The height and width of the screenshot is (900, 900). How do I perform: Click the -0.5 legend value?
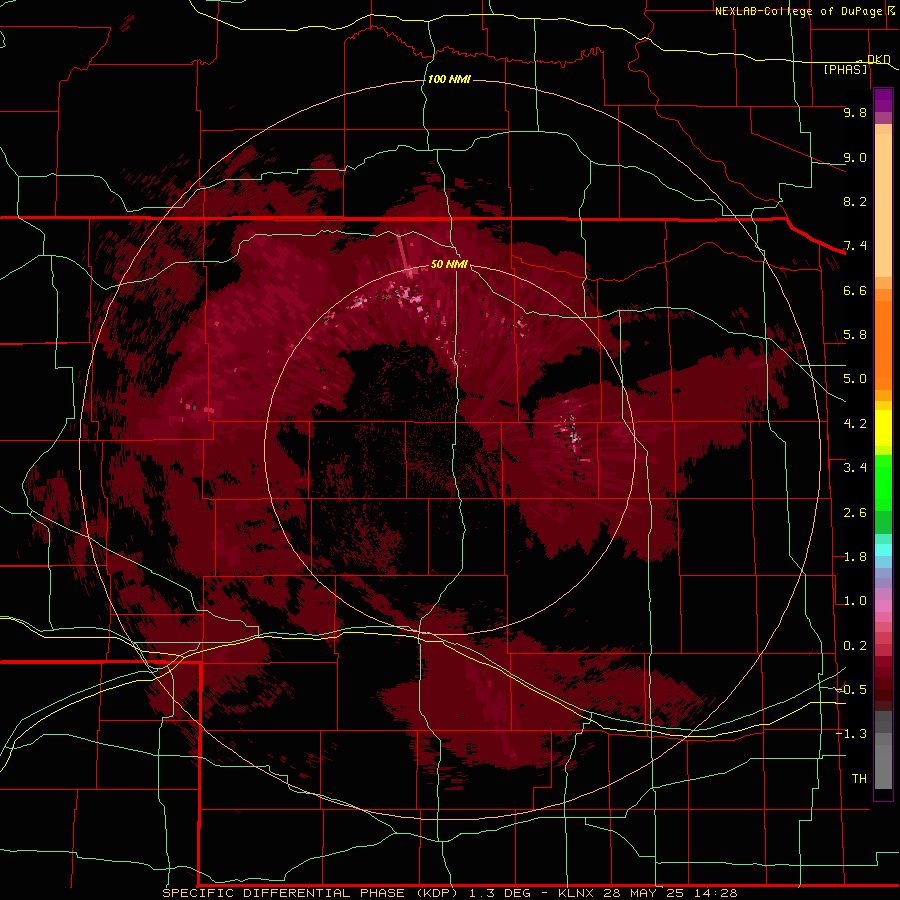[x=851, y=690]
